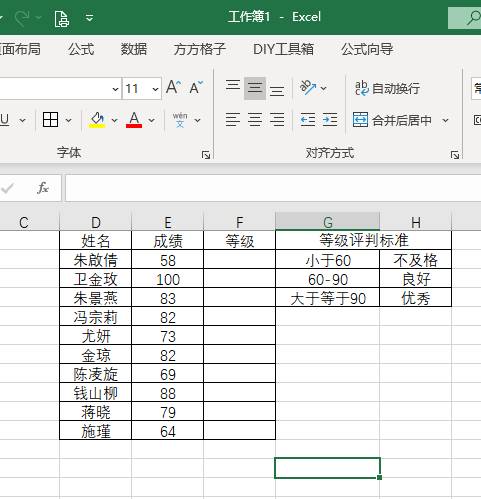The height and width of the screenshot is (499, 481).
Task: Toggle 自动换行 wrap text
Action: [387, 88]
